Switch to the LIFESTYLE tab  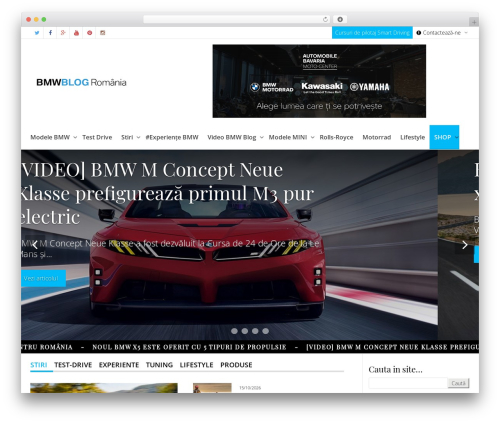click(x=196, y=365)
